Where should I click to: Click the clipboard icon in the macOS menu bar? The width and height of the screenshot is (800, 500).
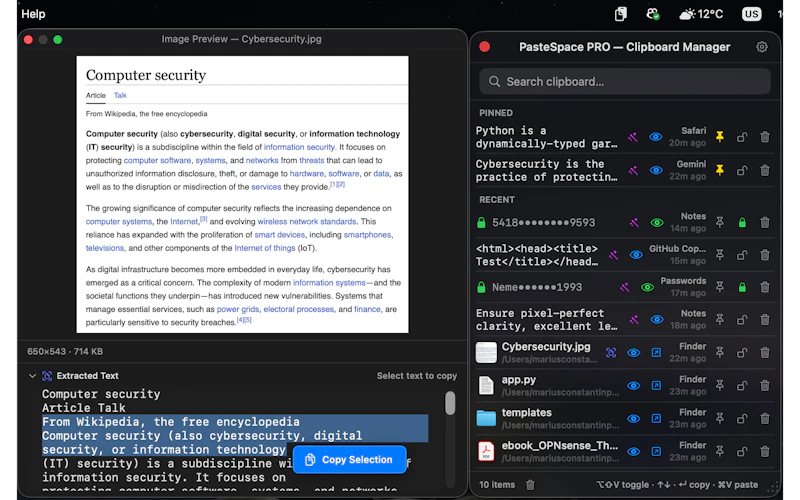tap(620, 14)
